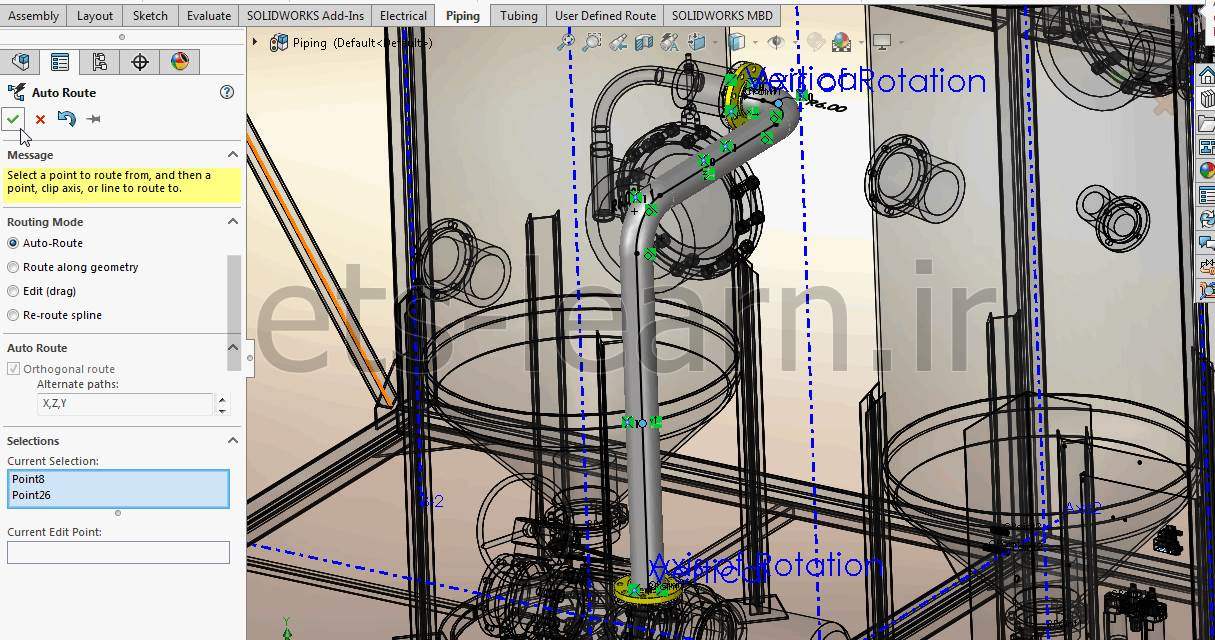Screen dimensions: 1215x640
Task: Open the User Defined Route tab
Action: point(606,15)
